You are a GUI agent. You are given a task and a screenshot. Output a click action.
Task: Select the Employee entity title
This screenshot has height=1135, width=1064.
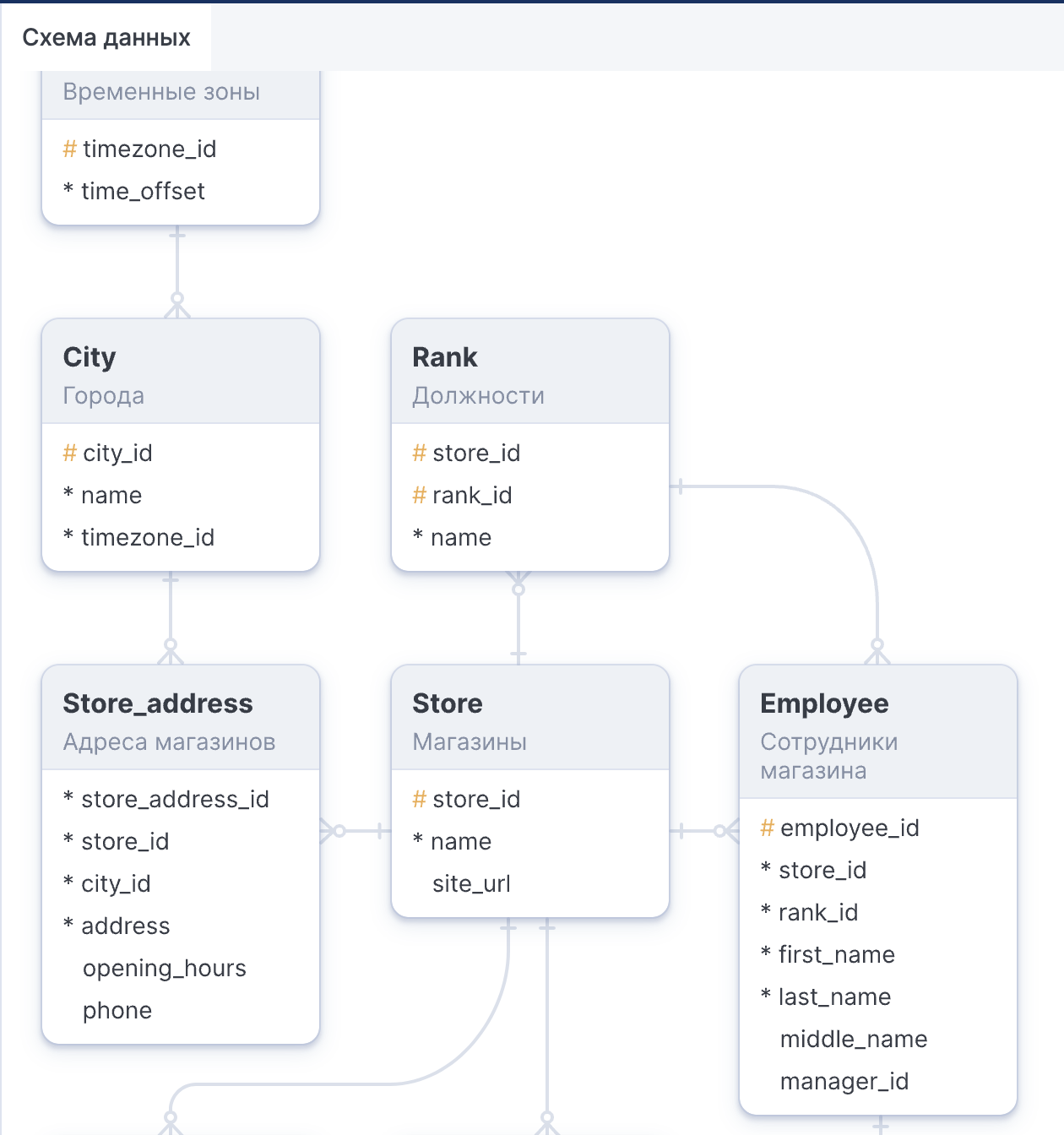click(x=824, y=704)
